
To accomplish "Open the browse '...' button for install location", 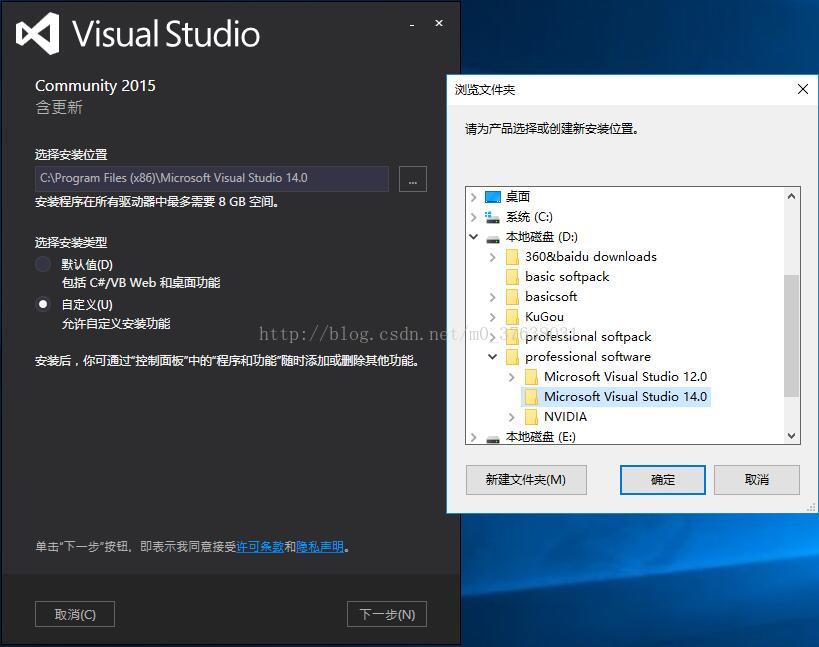I will coord(413,179).
